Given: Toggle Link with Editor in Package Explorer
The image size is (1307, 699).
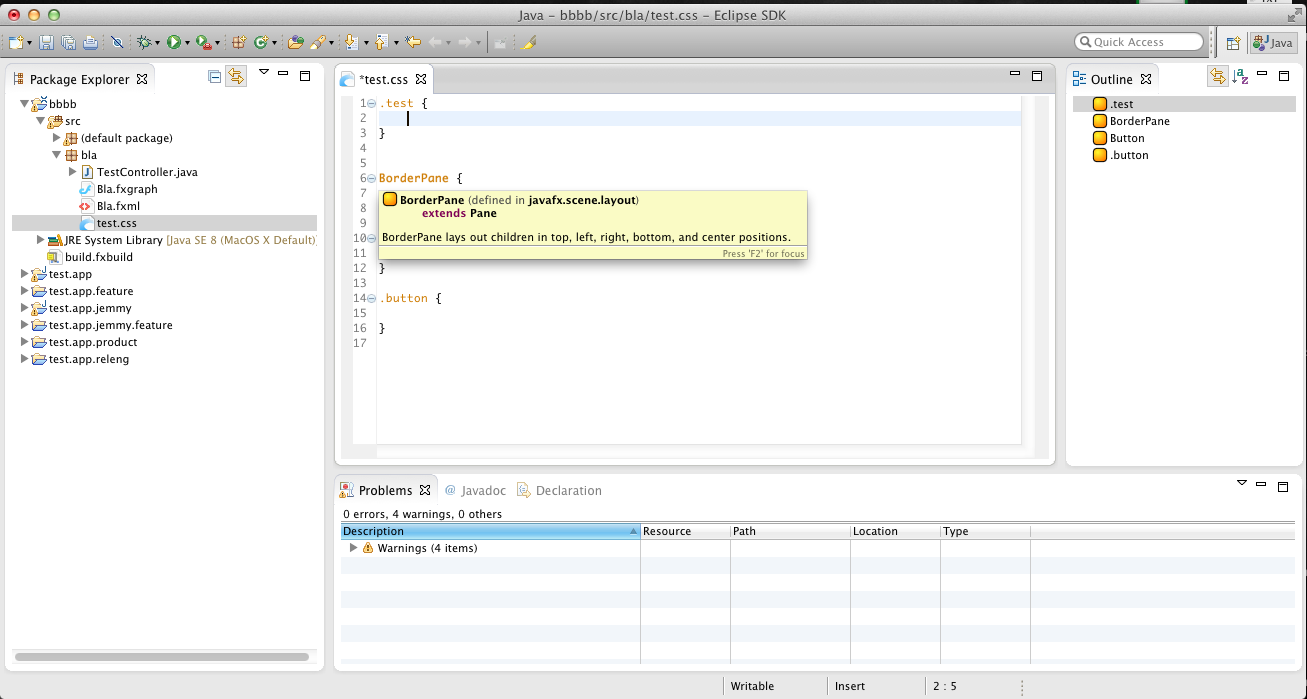Looking at the screenshot, I should click(236, 77).
